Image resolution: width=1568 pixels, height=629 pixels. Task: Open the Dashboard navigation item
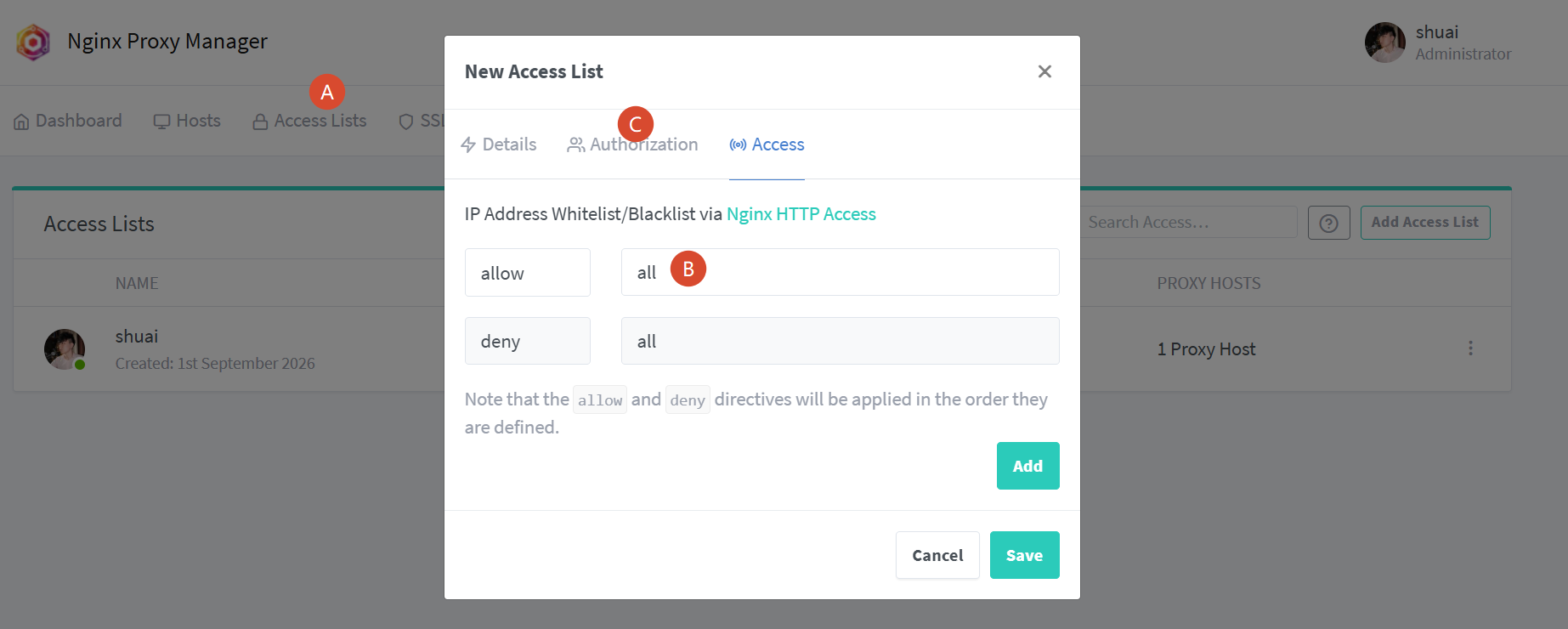[68, 121]
